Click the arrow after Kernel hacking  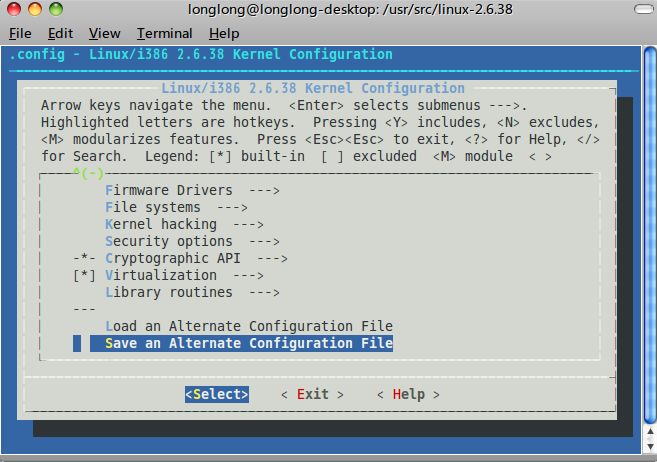tap(248, 225)
